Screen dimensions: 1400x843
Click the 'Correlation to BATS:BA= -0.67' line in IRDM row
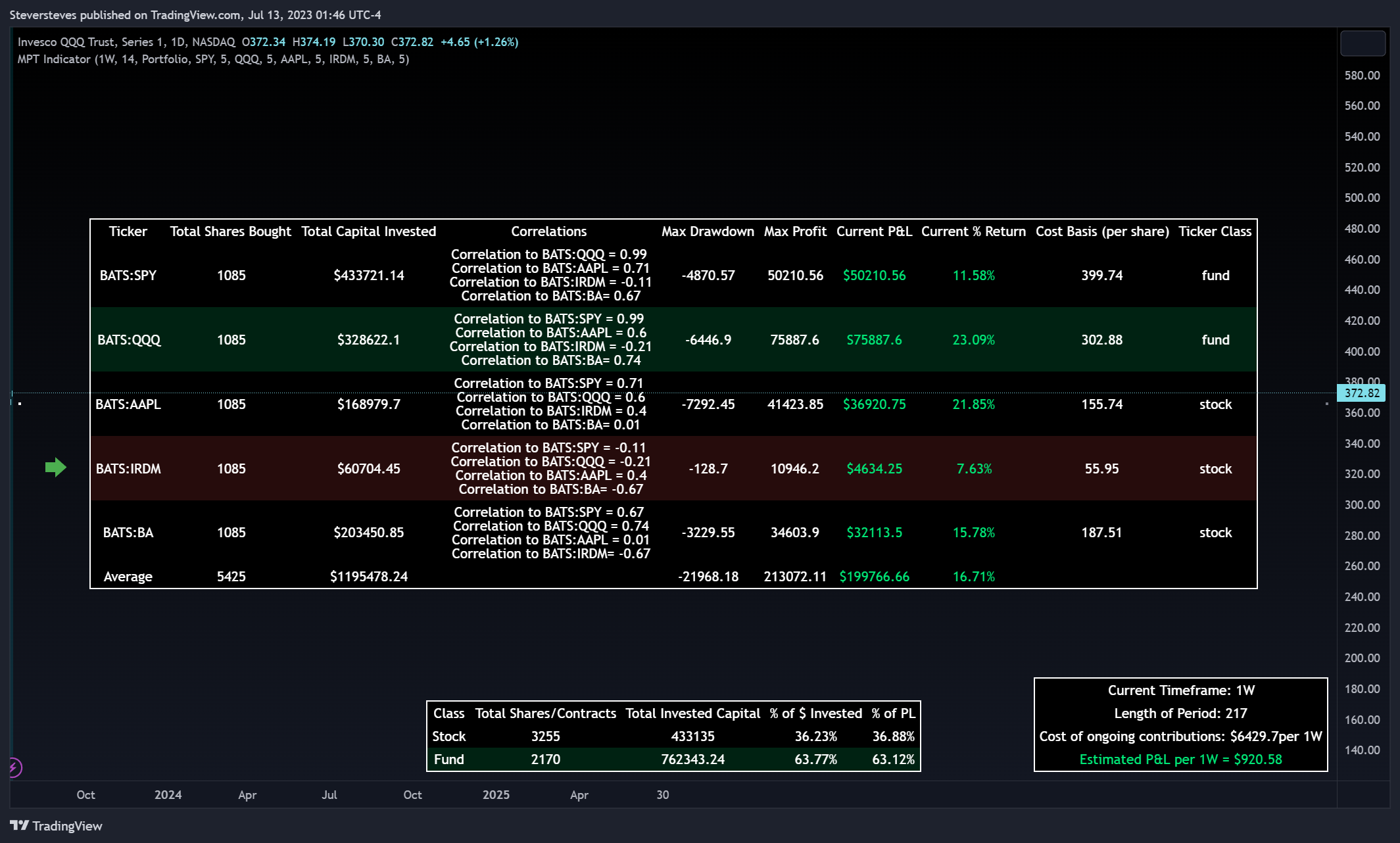(x=551, y=489)
